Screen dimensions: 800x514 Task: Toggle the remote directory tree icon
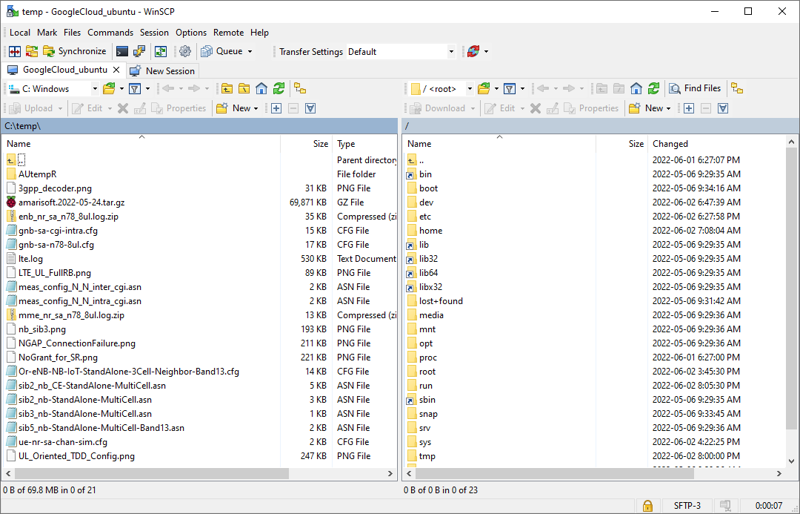click(737, 89)
